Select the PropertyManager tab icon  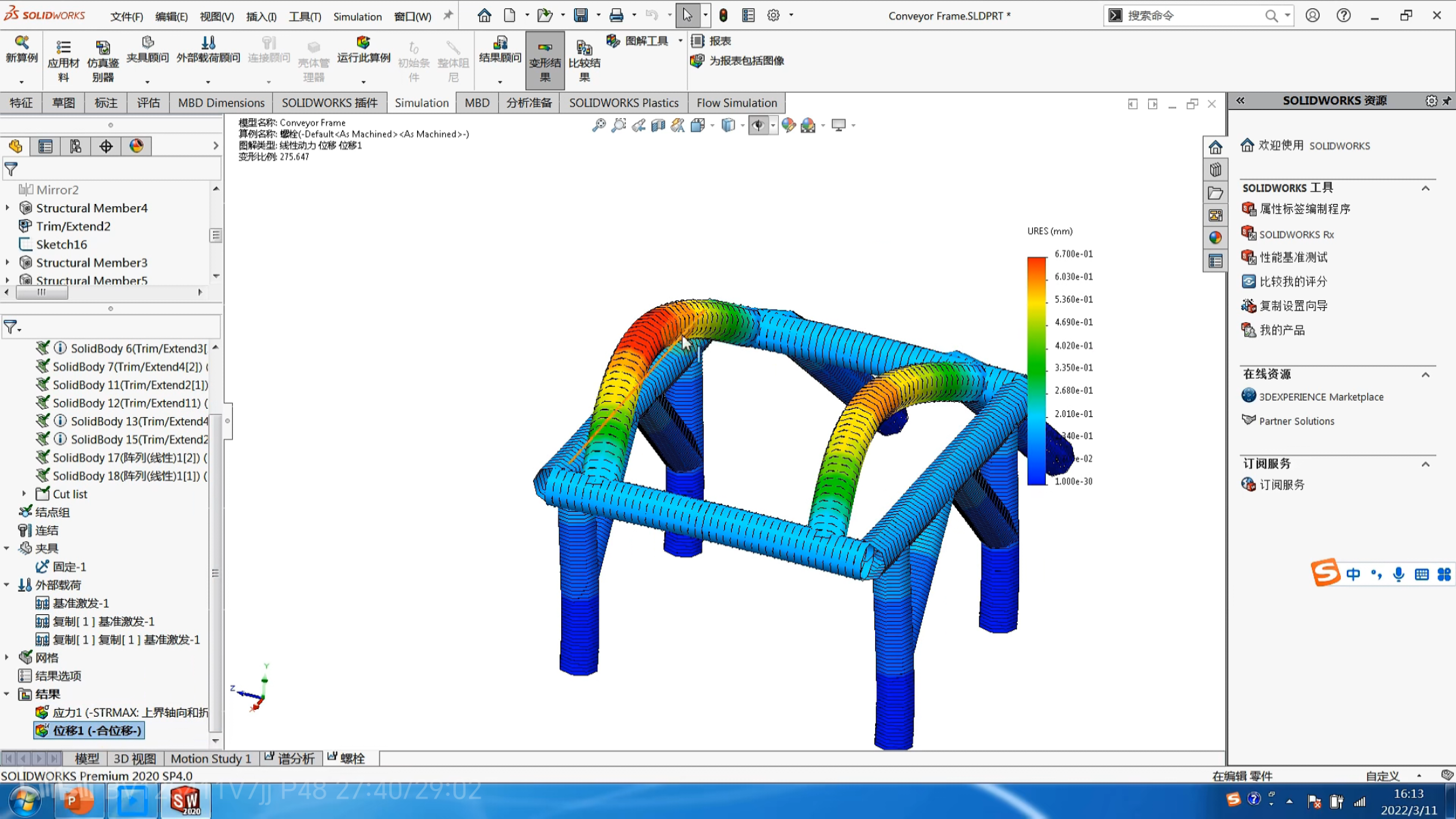coord(46,146)
